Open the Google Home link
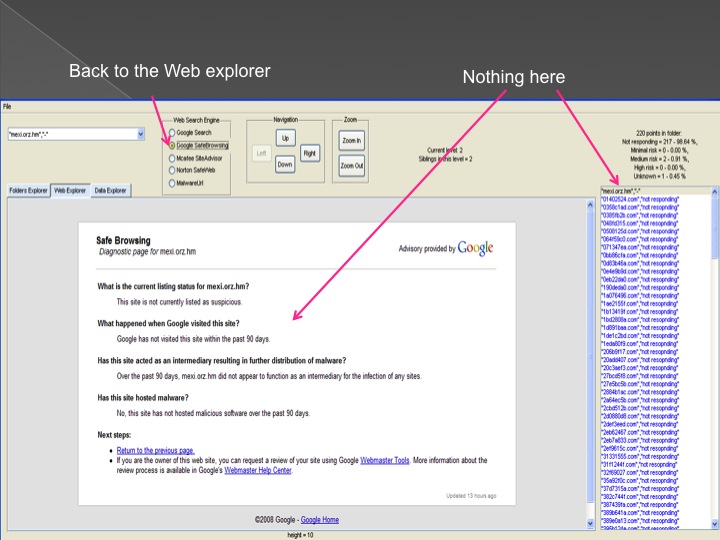The width and height of the screenshot is (720, 540). 320,520
